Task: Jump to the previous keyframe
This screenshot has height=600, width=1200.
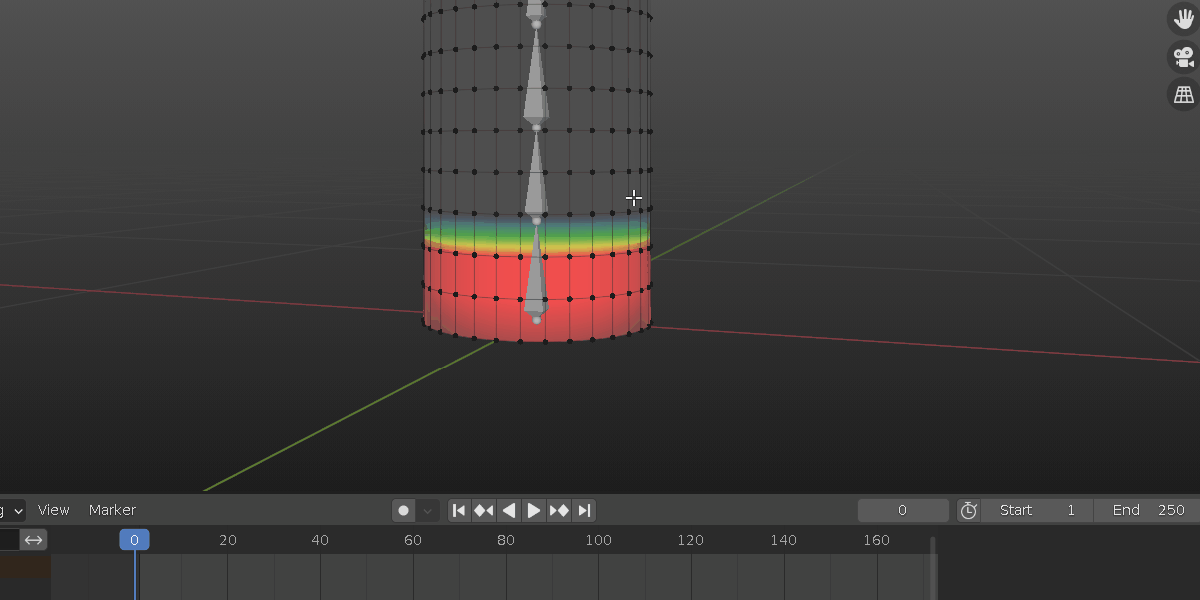Action: (x=484, y=510)
